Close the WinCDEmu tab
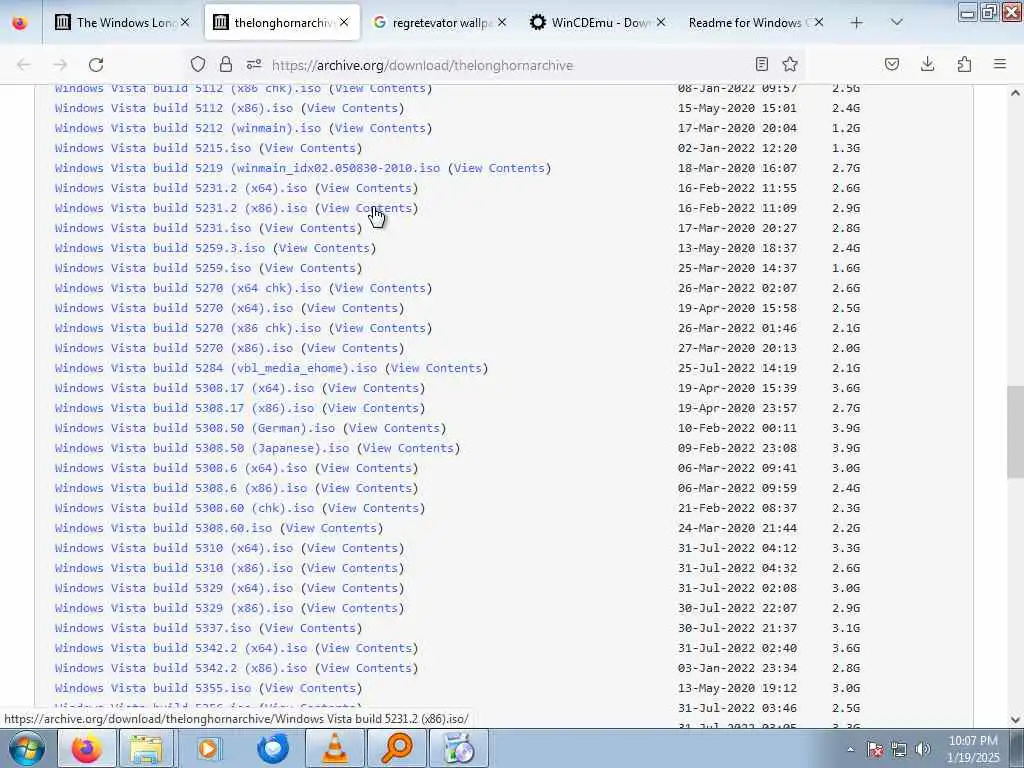This screenshot has height=768, width=1024. (661, 23)
